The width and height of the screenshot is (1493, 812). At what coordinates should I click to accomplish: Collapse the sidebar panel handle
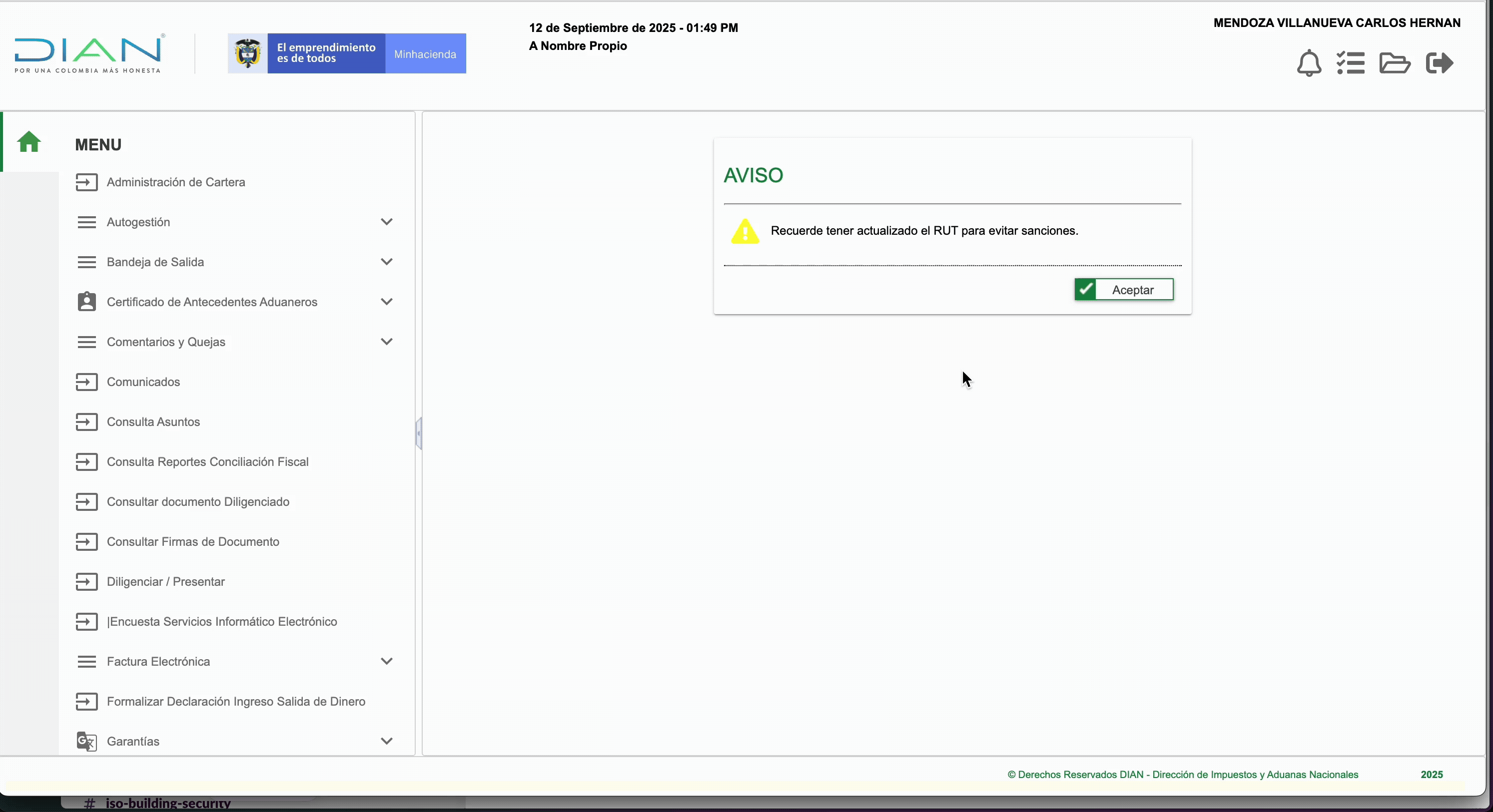tap(418, 433)
